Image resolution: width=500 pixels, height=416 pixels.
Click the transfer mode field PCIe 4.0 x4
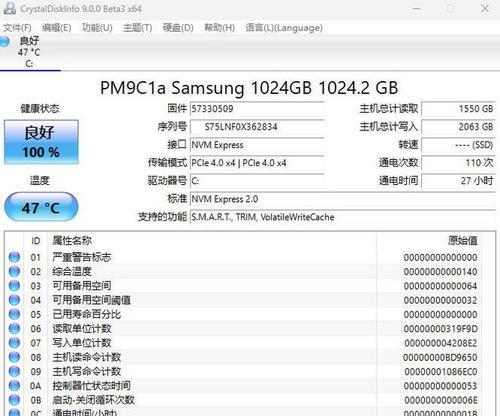point(257,163)
